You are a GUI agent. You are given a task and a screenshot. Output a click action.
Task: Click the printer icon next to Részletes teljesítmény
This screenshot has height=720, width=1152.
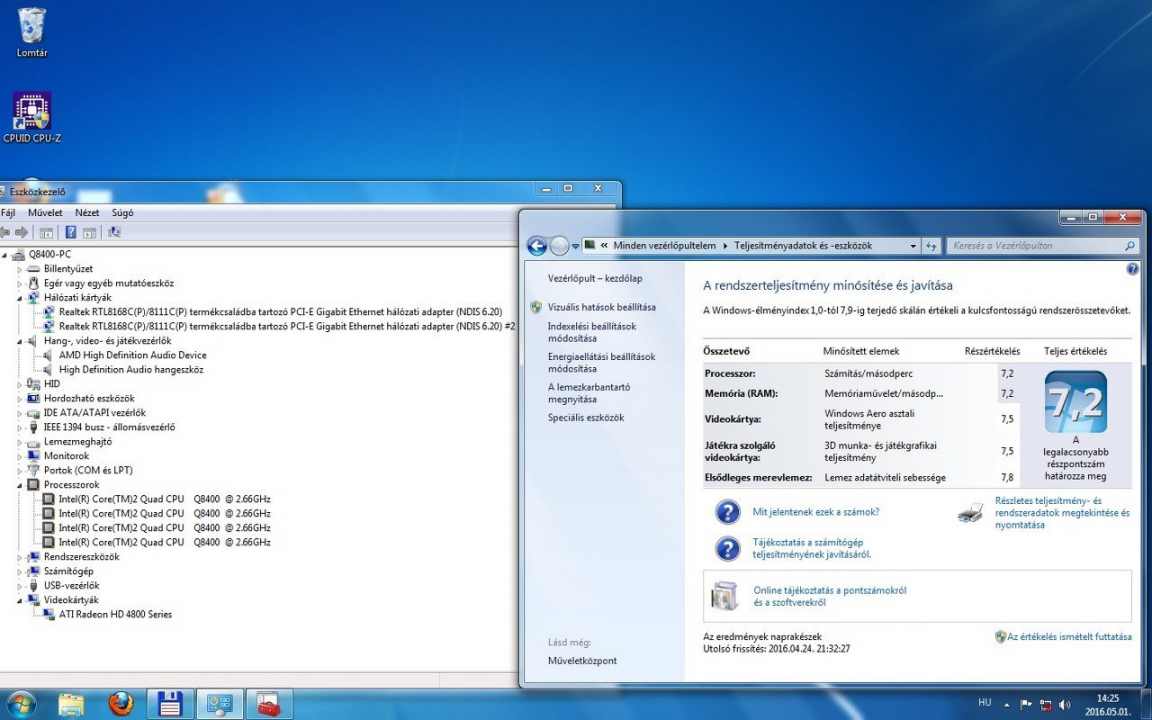coord(971,512)
